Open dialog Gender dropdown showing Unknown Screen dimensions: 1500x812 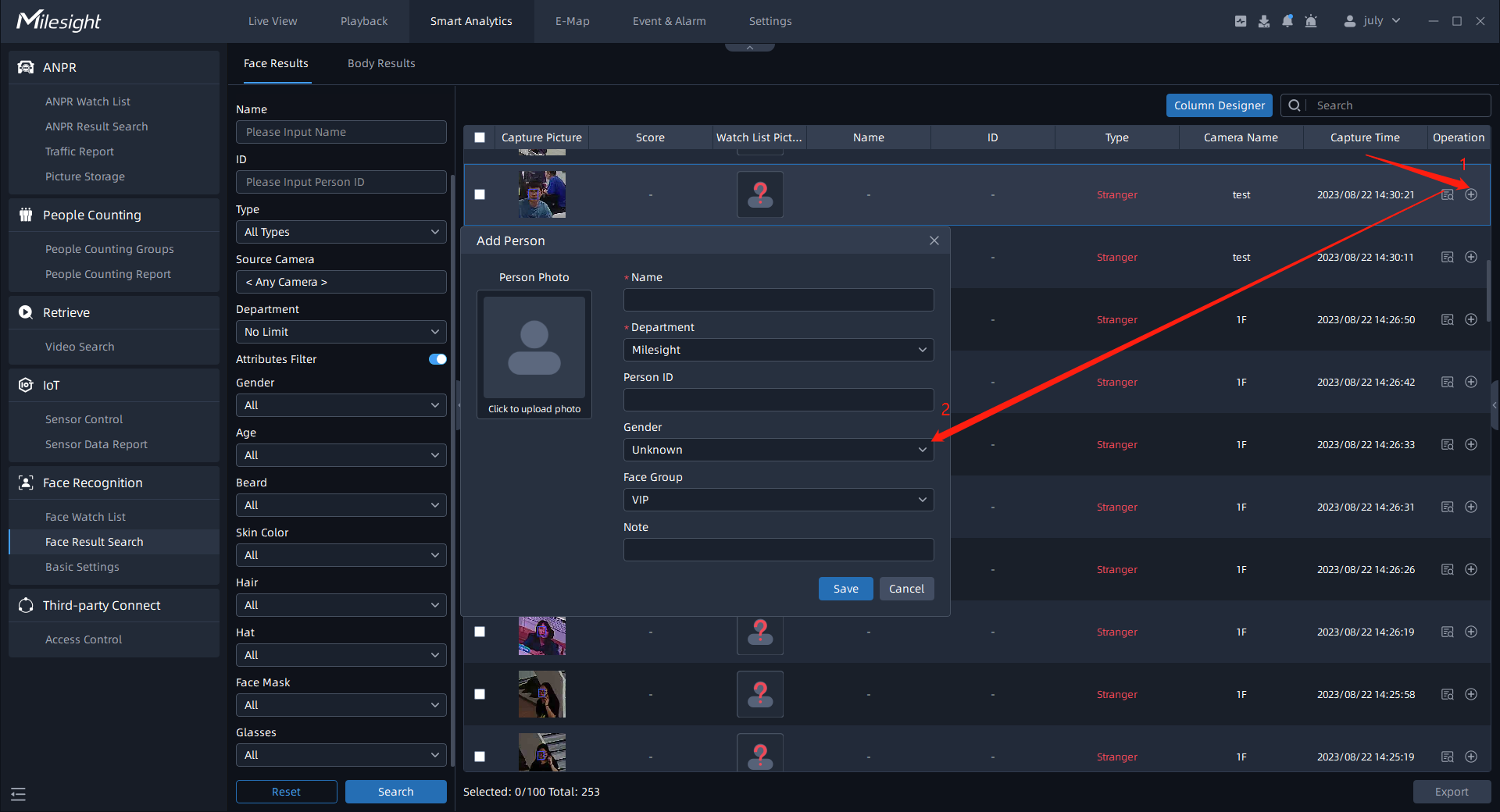point(779,450)
